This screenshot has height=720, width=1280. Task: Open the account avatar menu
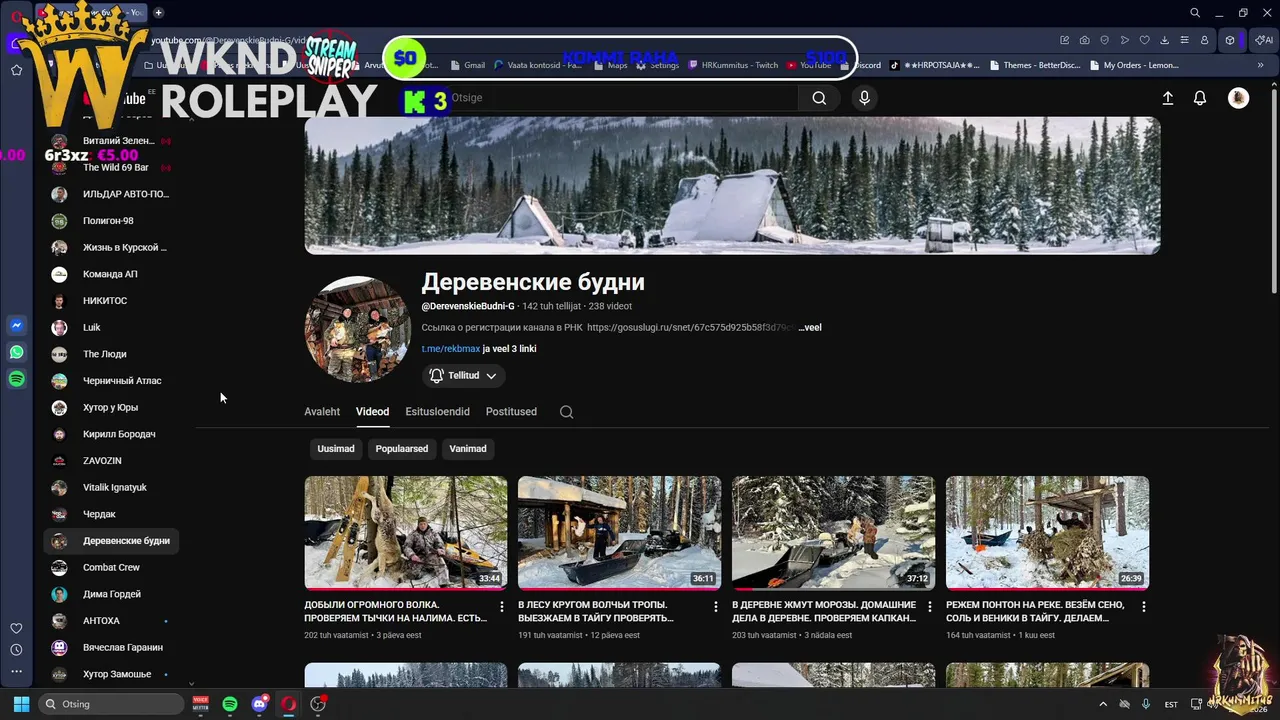point(1238,98)
